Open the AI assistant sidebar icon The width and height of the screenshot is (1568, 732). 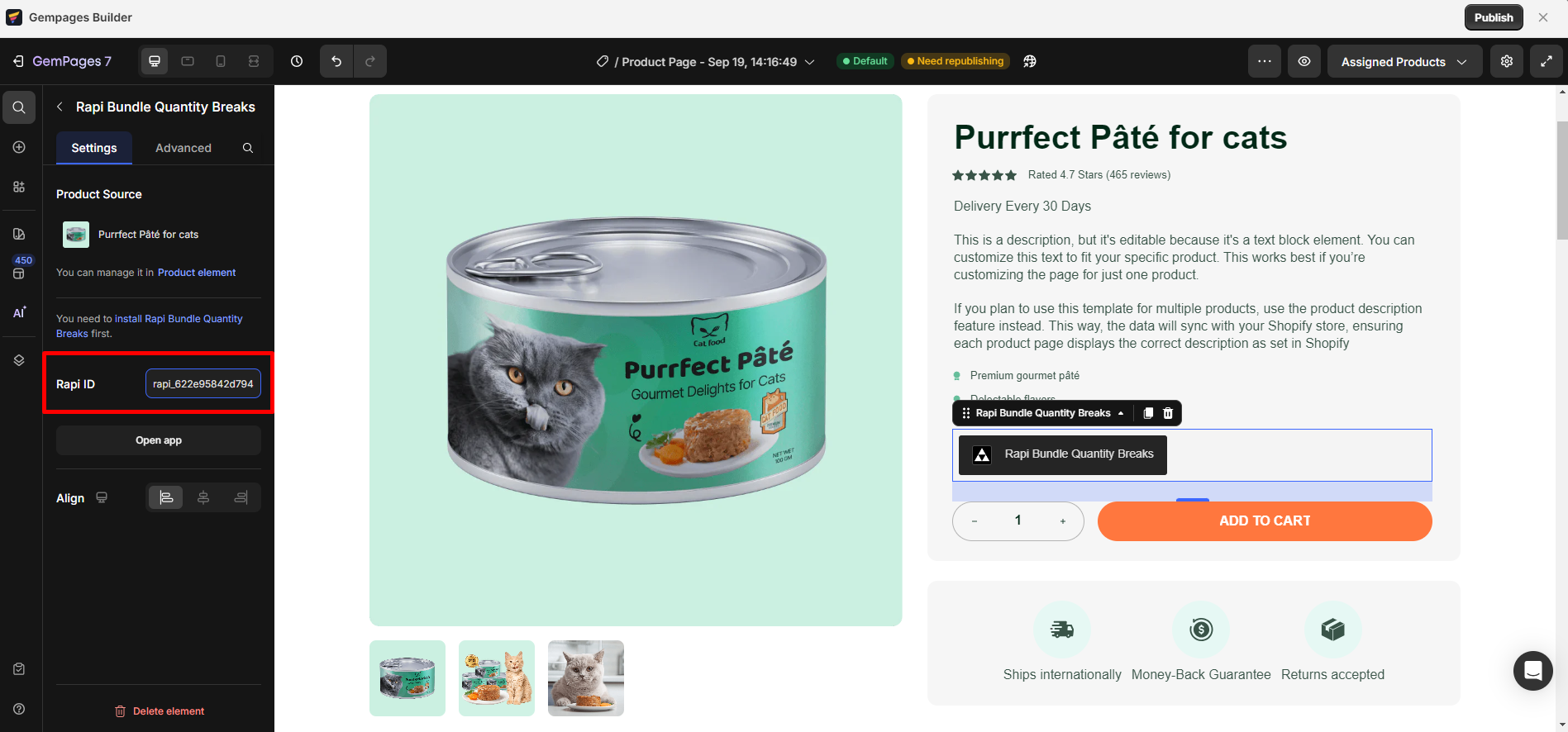19,312
